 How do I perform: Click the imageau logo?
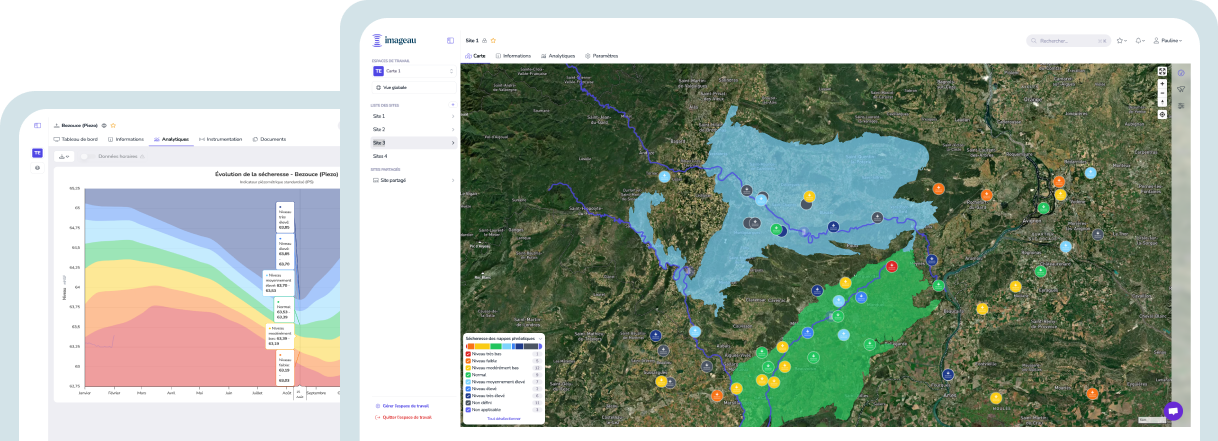[x=395, y=40]
